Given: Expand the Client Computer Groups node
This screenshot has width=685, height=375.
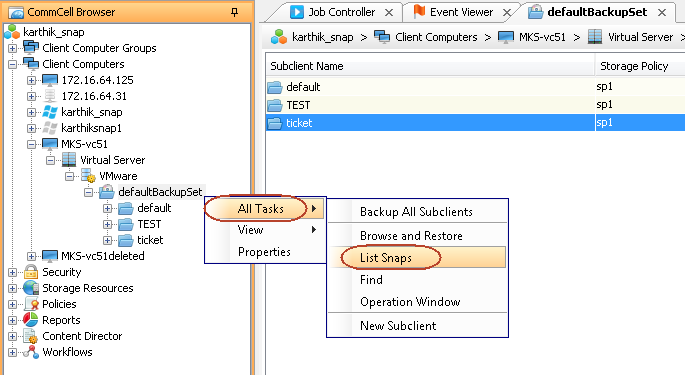Looking at the screenshot, I should coord(12,48).
